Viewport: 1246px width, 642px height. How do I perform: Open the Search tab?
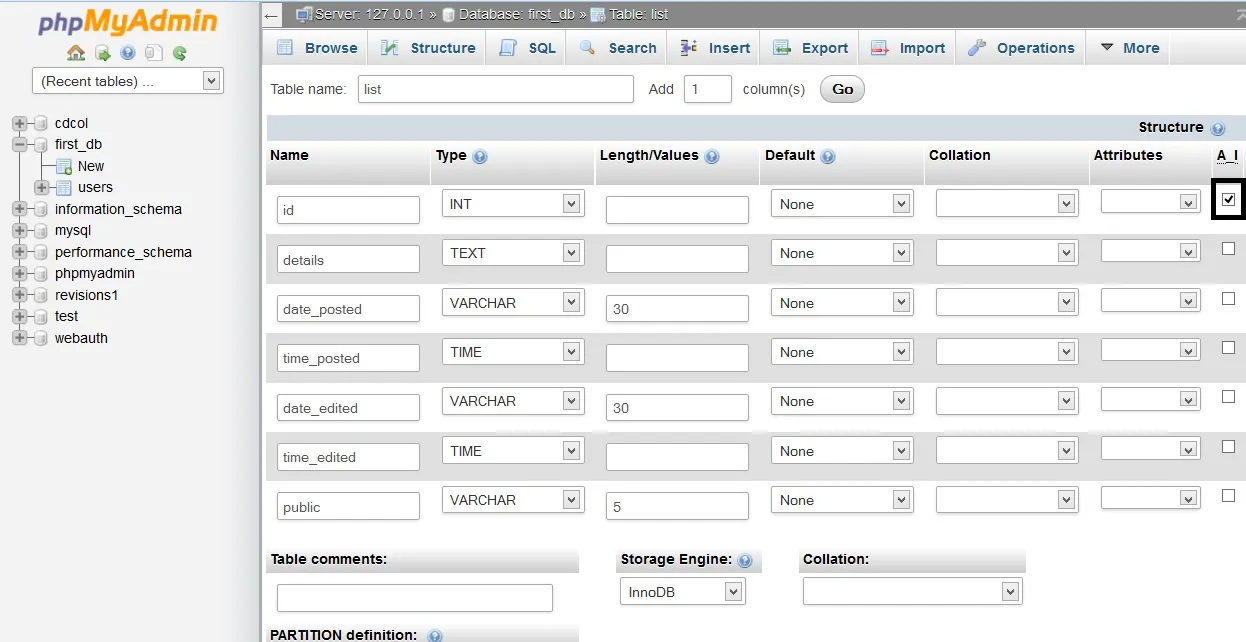tap(617, 48)
